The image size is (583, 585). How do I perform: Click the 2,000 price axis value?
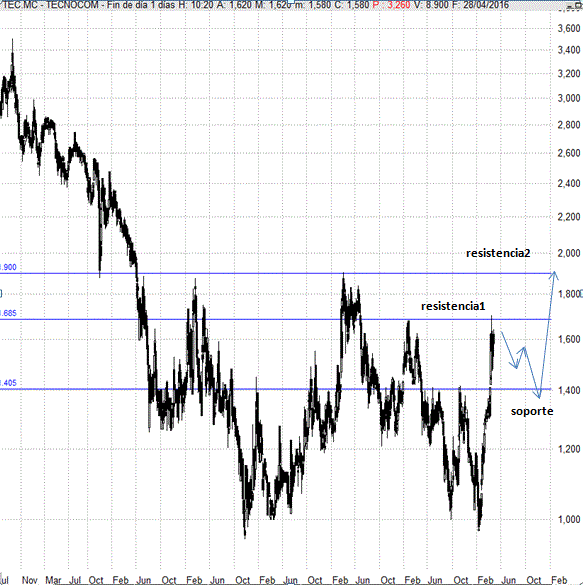coord(569,253)
